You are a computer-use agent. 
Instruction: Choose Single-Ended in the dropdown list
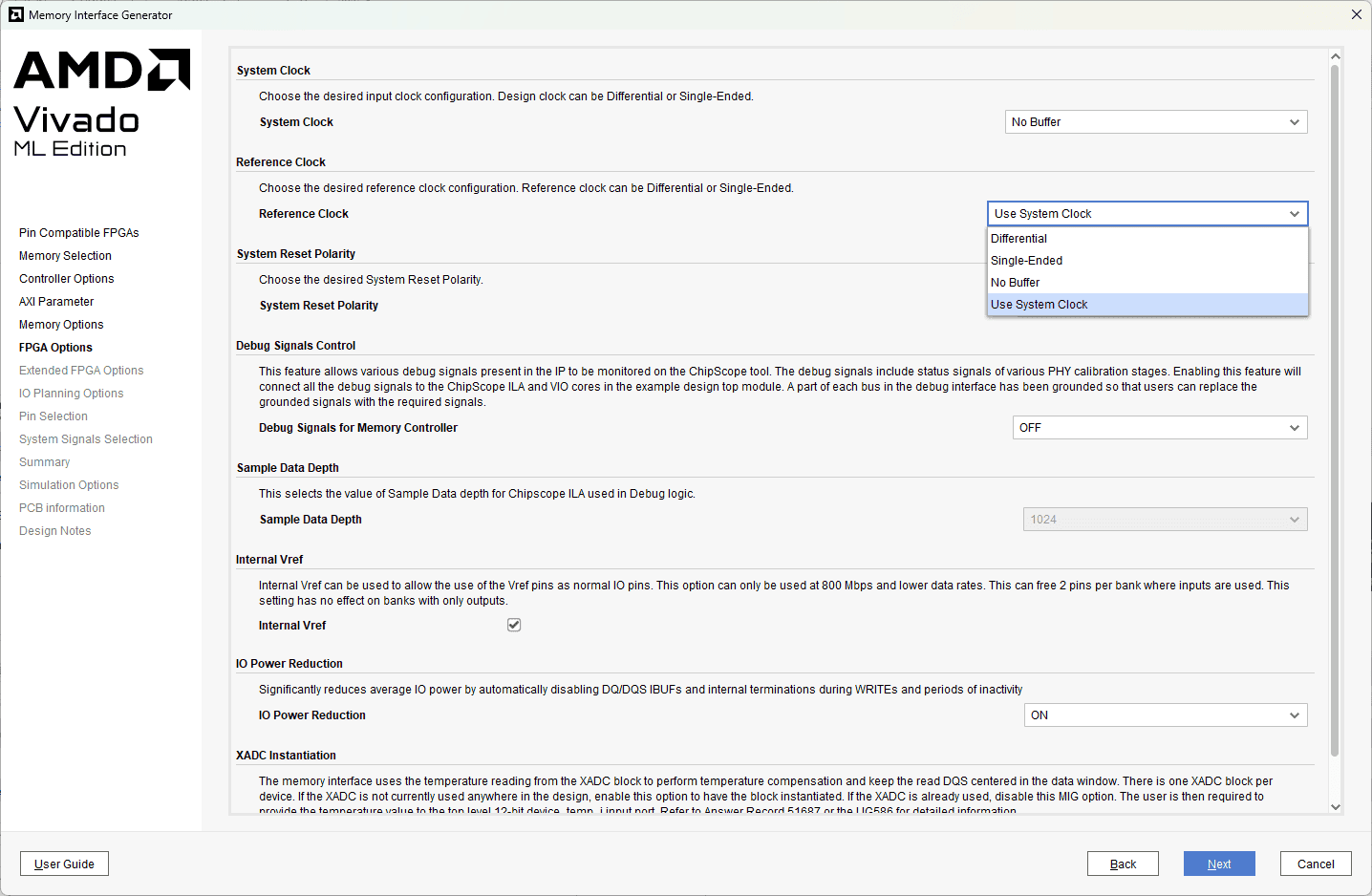click(1026, 261)
